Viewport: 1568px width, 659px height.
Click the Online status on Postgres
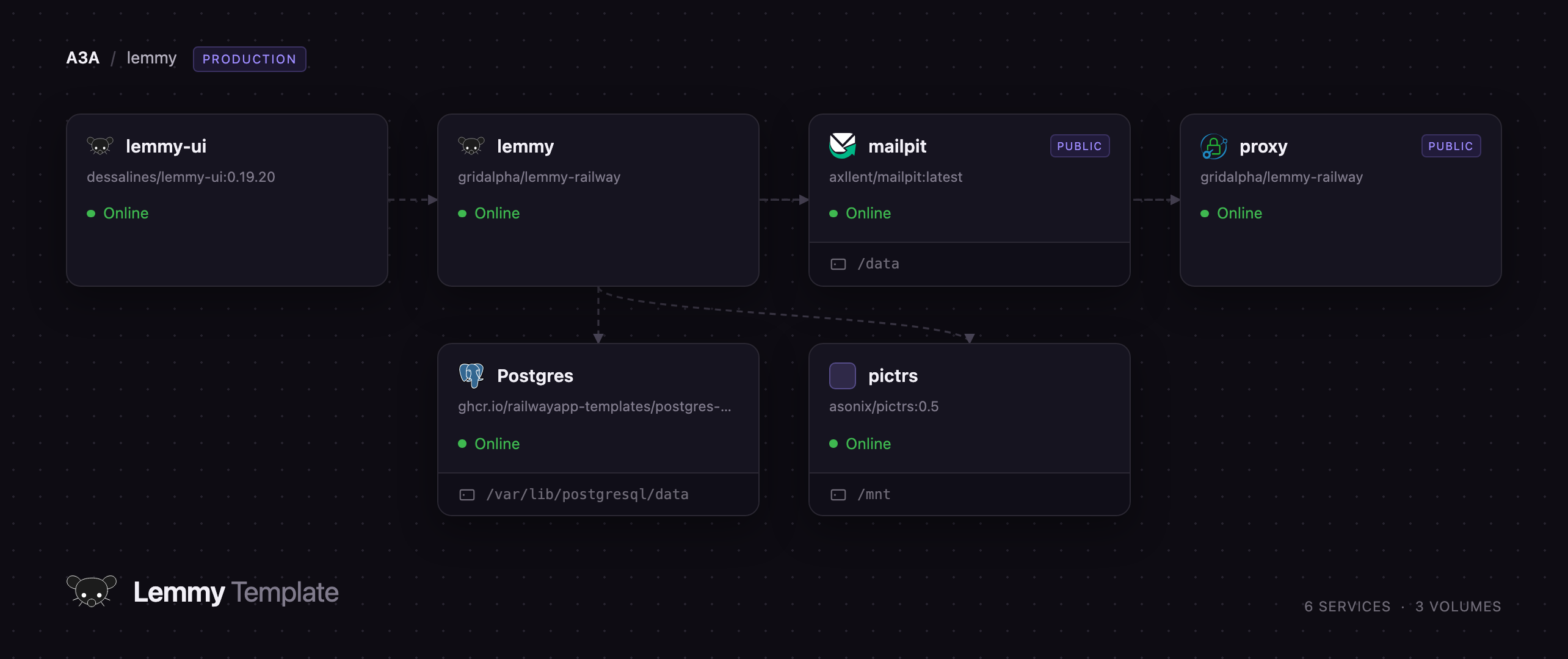click(497, 444)
